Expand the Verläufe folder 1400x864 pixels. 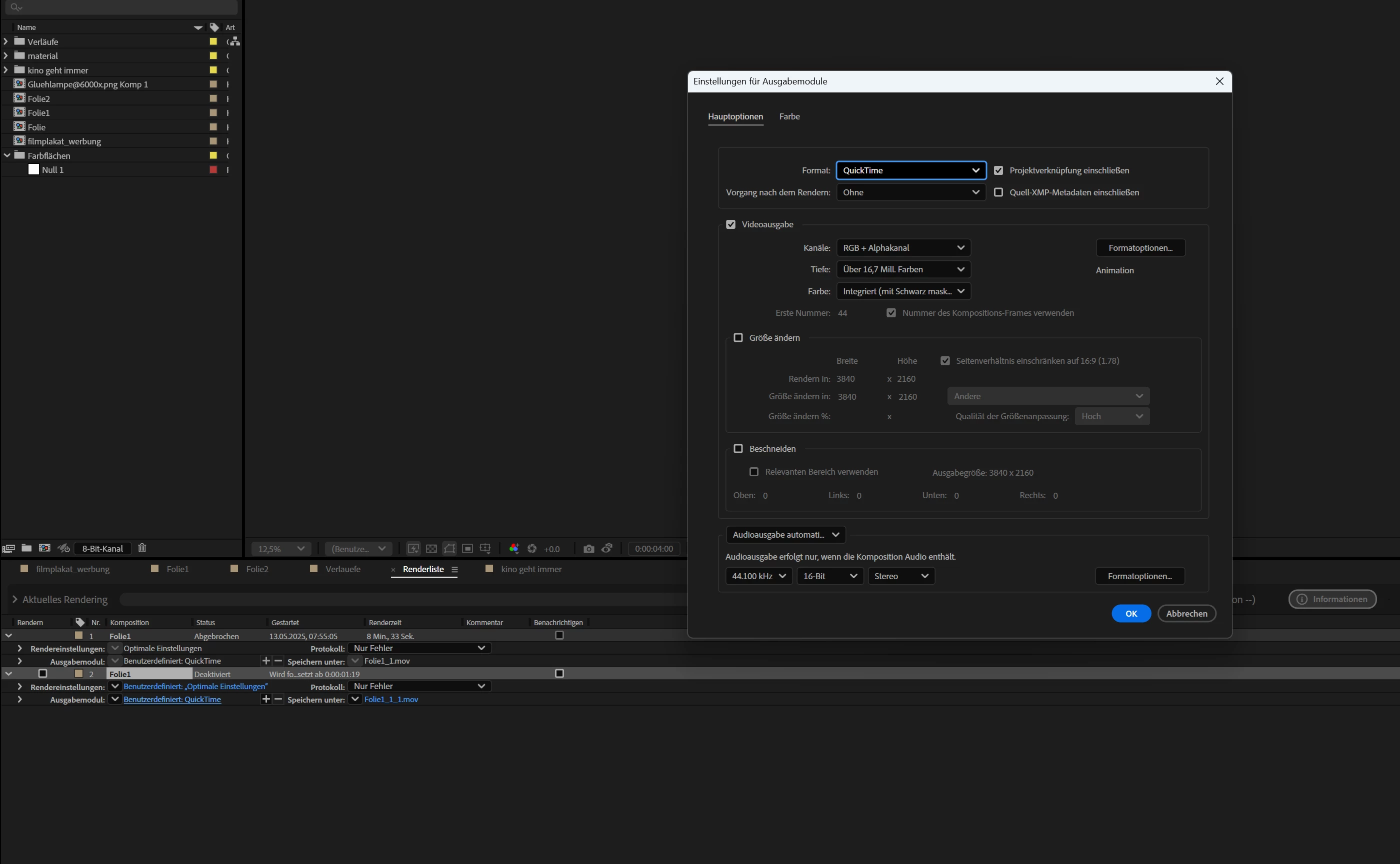click(6, 41)
